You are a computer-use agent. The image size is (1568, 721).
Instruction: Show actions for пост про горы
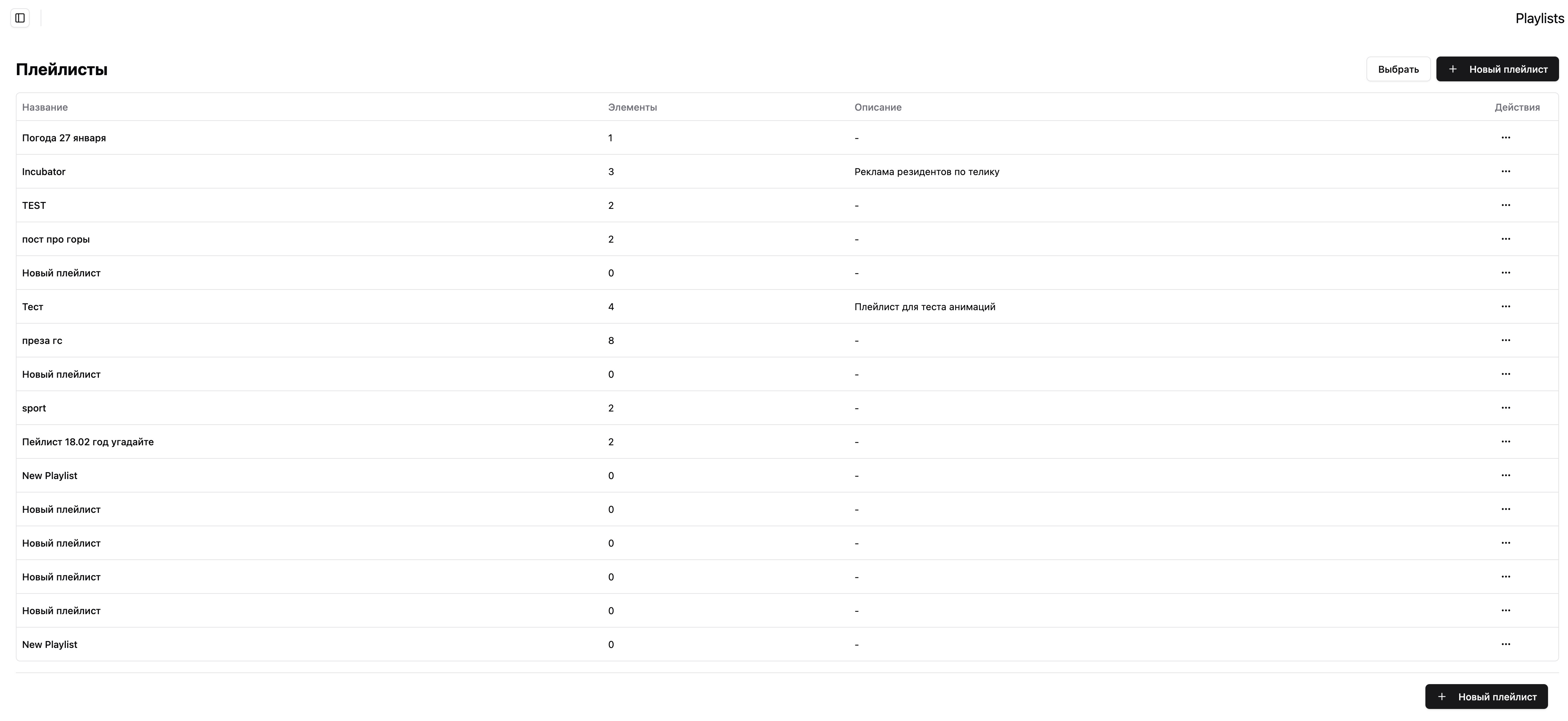(x=1505, y=239)
